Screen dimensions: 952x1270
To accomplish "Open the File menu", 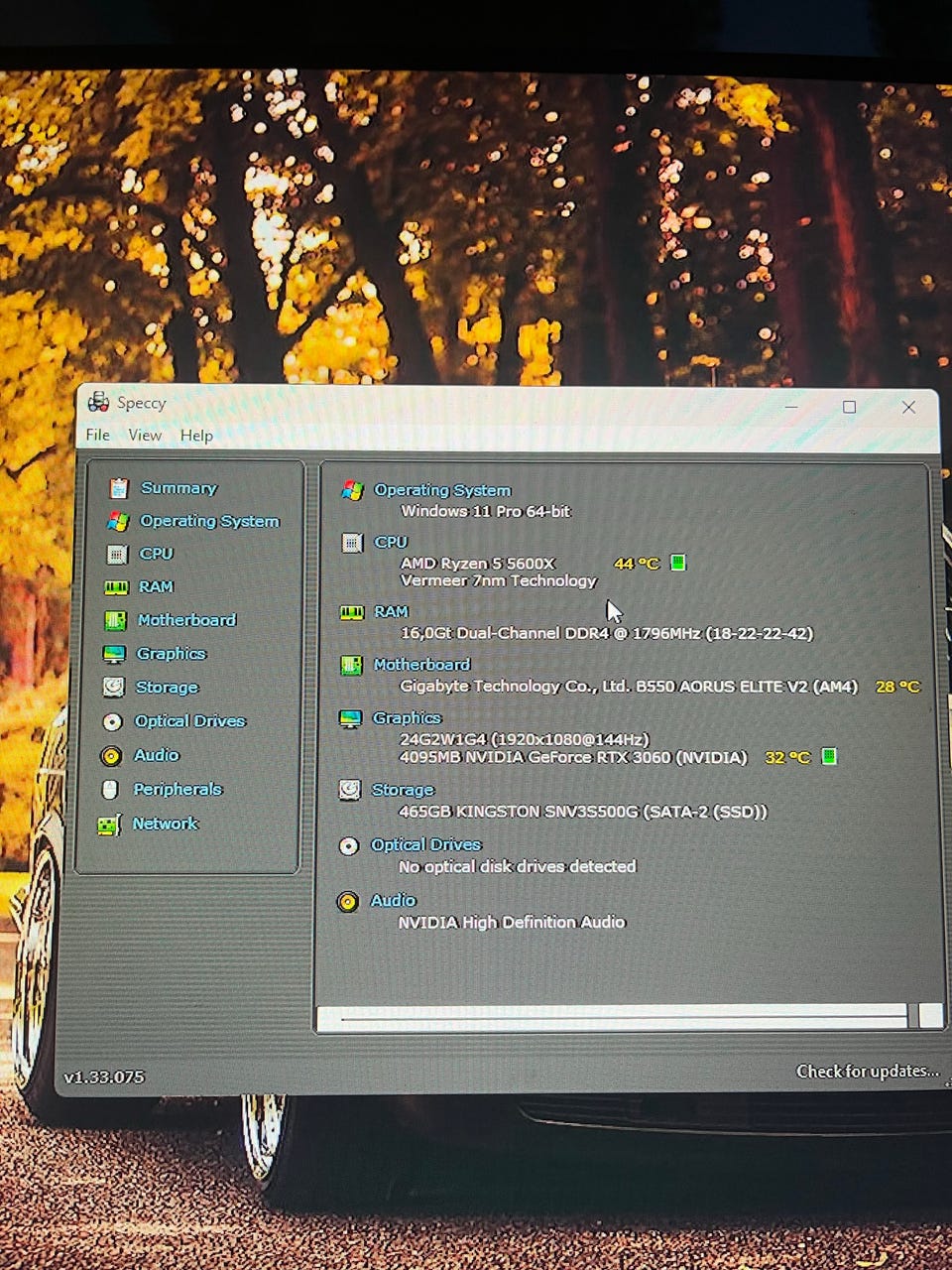I will pyautogui.click(x=97, y=435).
